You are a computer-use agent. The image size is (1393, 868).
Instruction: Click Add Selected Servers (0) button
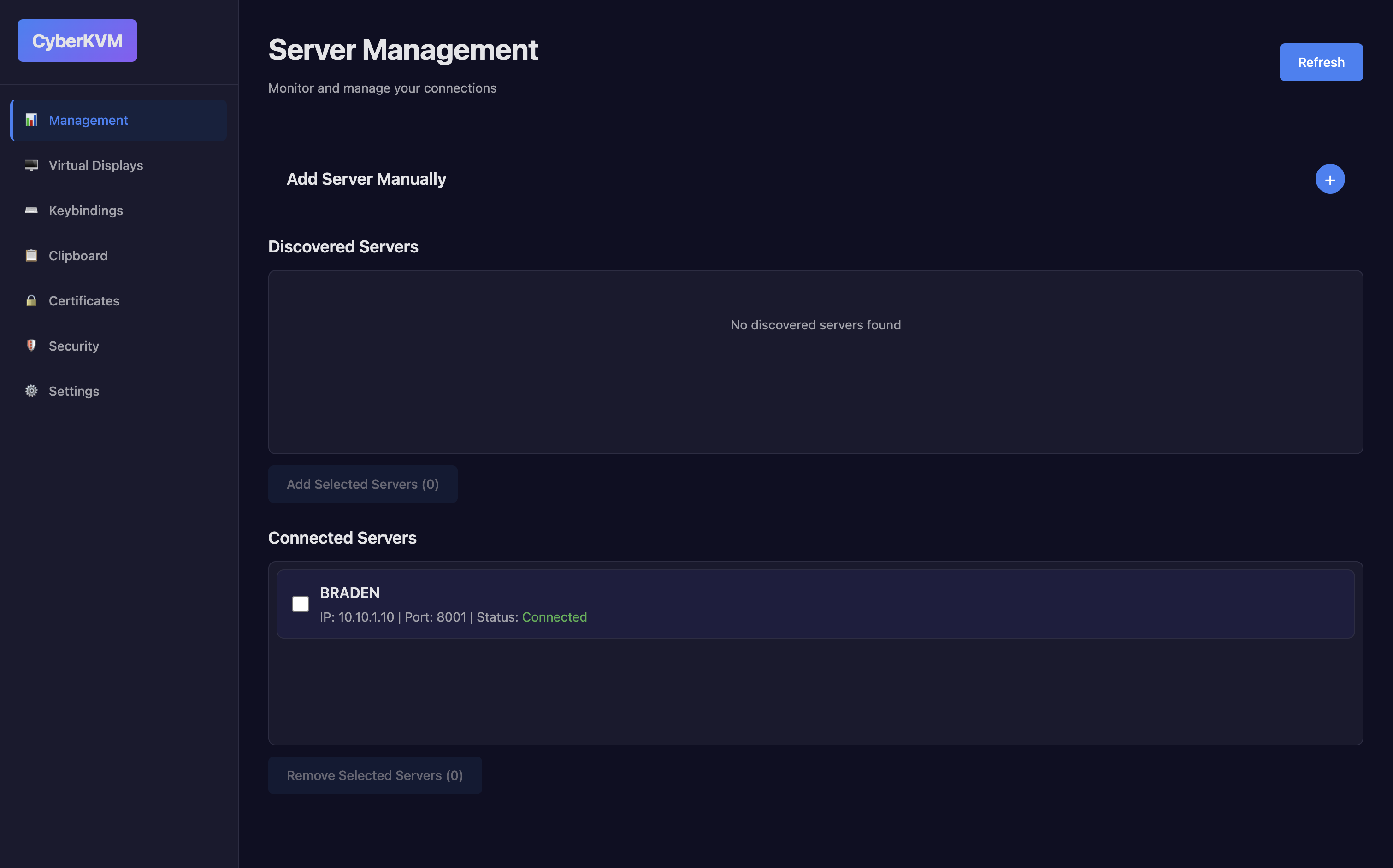coord(362,485)
